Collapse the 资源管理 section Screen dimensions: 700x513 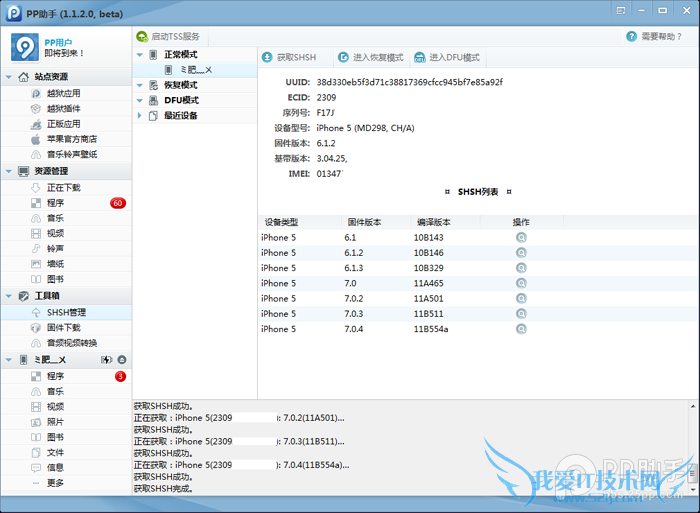point(8,171)
